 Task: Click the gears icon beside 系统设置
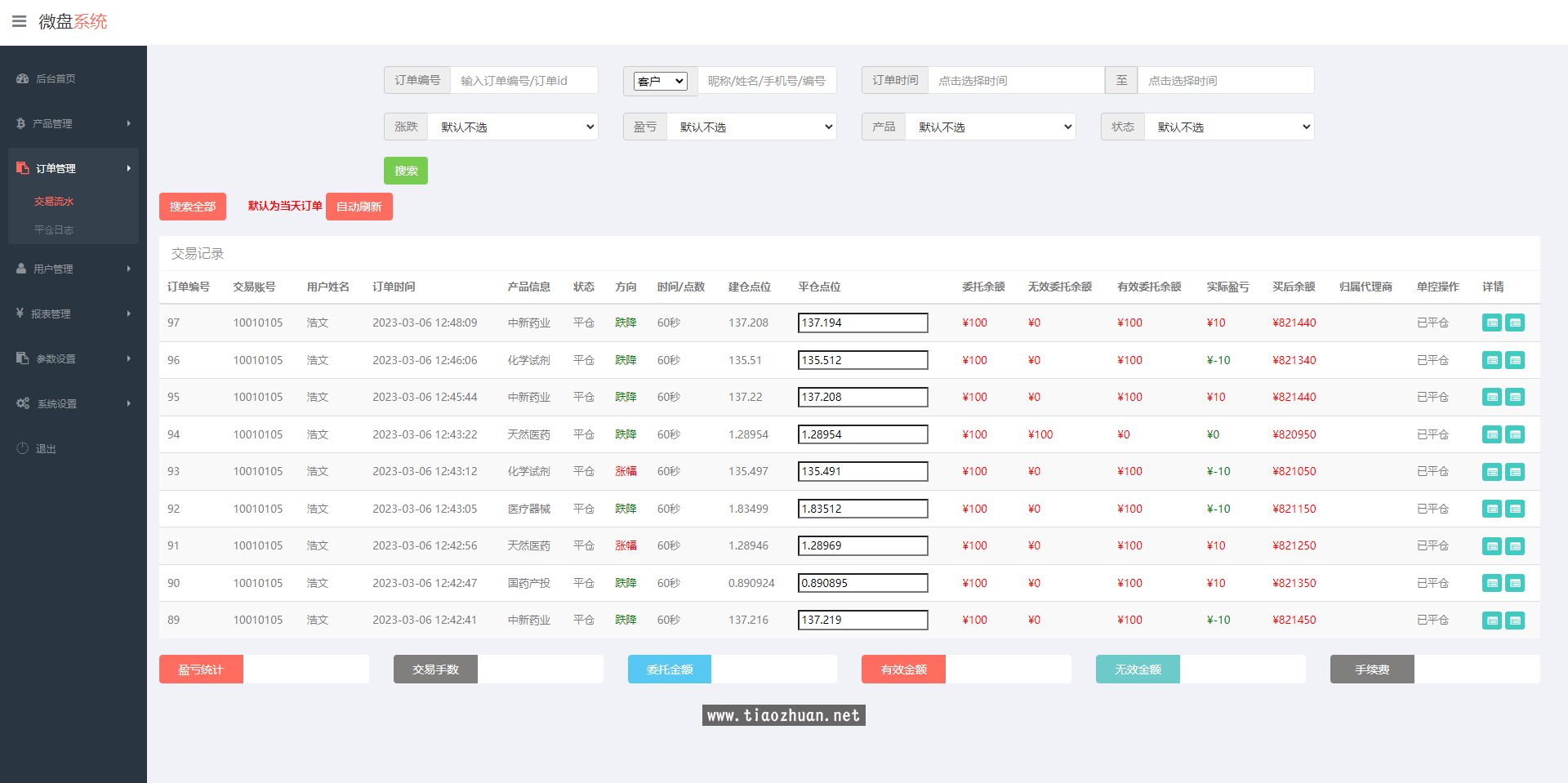pyautogui.click(x=22, y=403)
